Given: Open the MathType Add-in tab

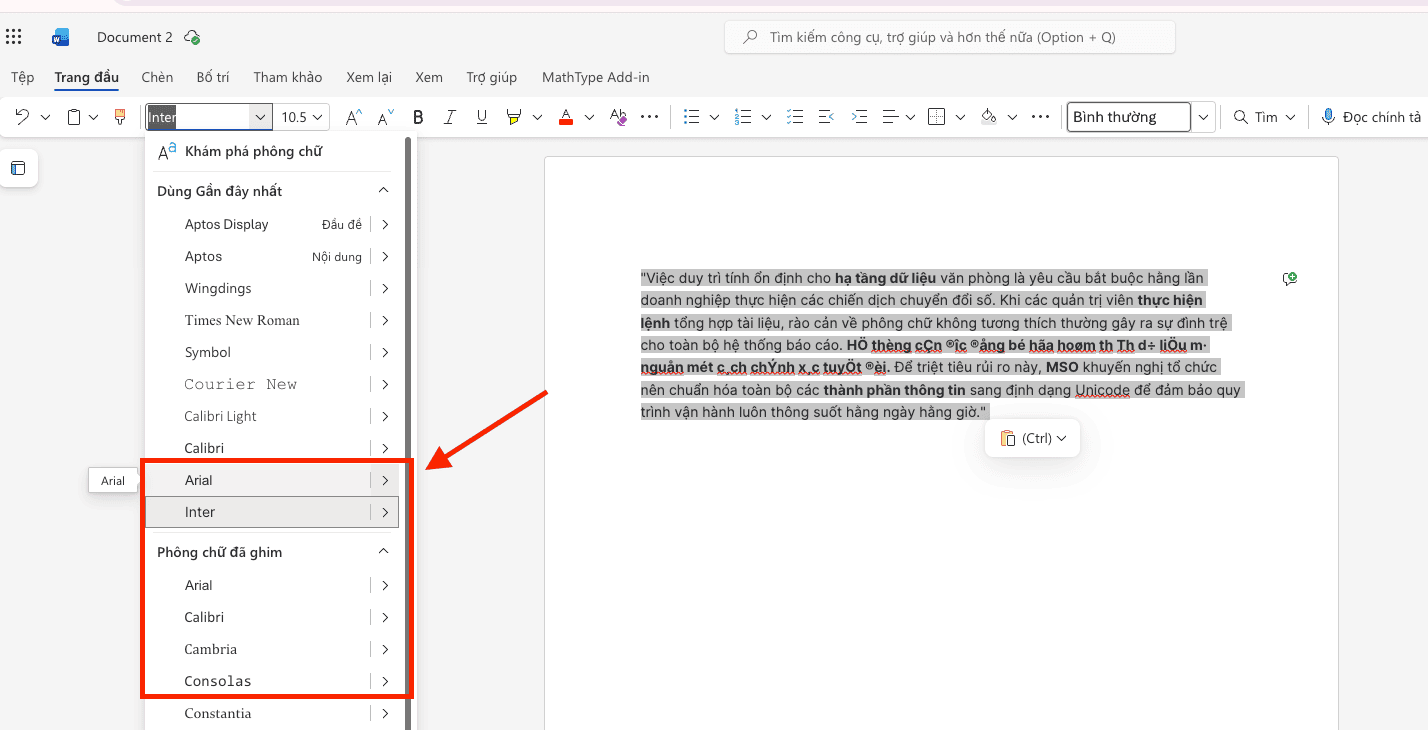Looking at the screenshot, I should coord(595,76).
